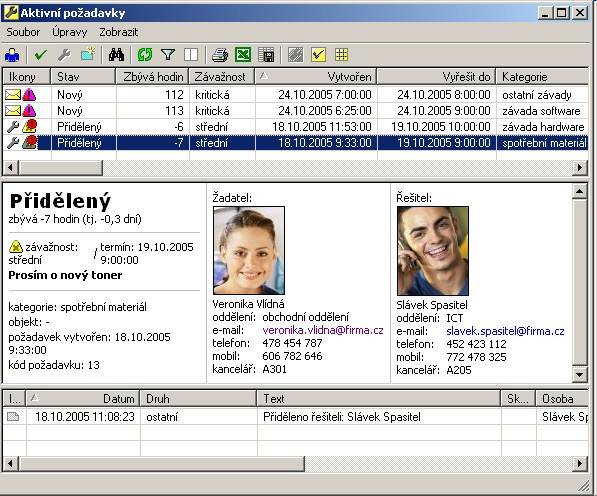The height and width of the screenshot is (496, 597).
Task: Open slavek.spasitel@firma.cz email link
Action: (x=505, y=331)
